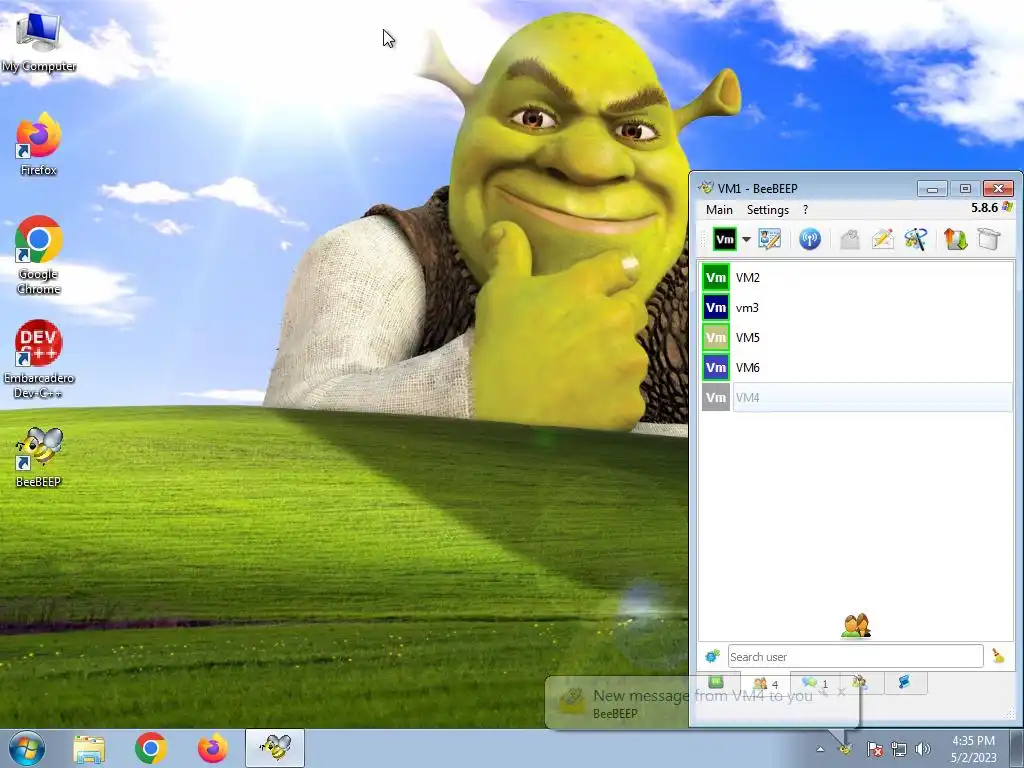
Task: Open the ? help menu
Action: (805, 210)
